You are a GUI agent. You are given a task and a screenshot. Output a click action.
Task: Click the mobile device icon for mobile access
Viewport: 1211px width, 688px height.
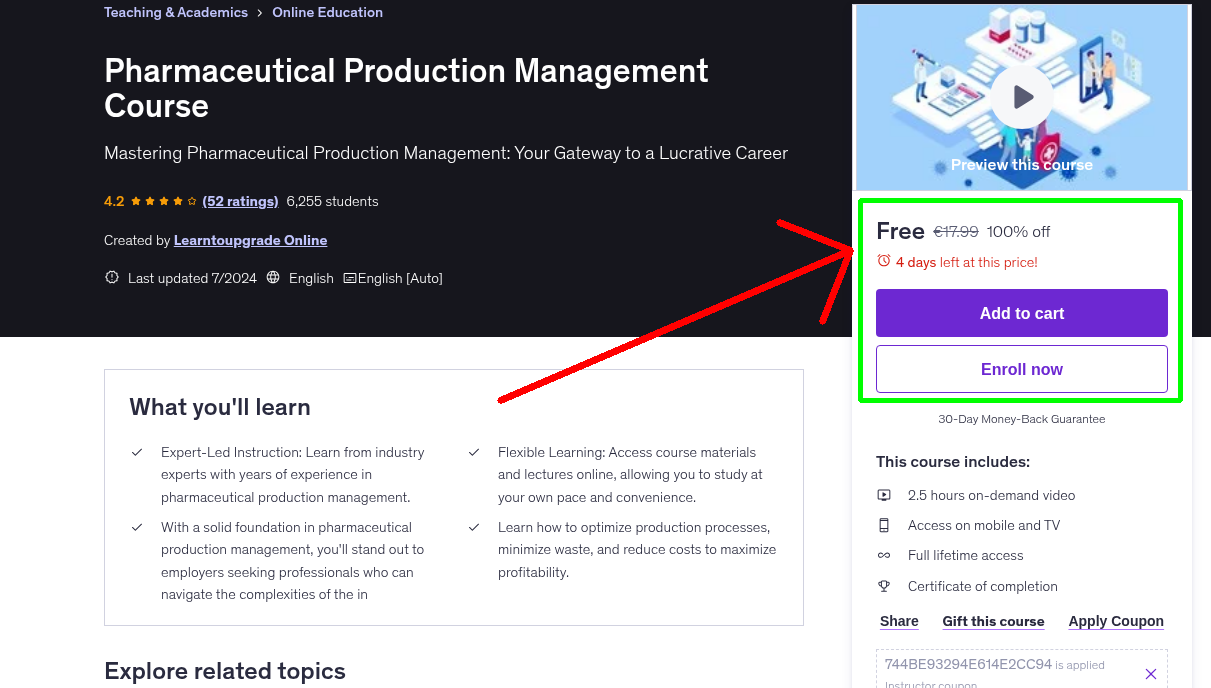(x=884, y=524)
